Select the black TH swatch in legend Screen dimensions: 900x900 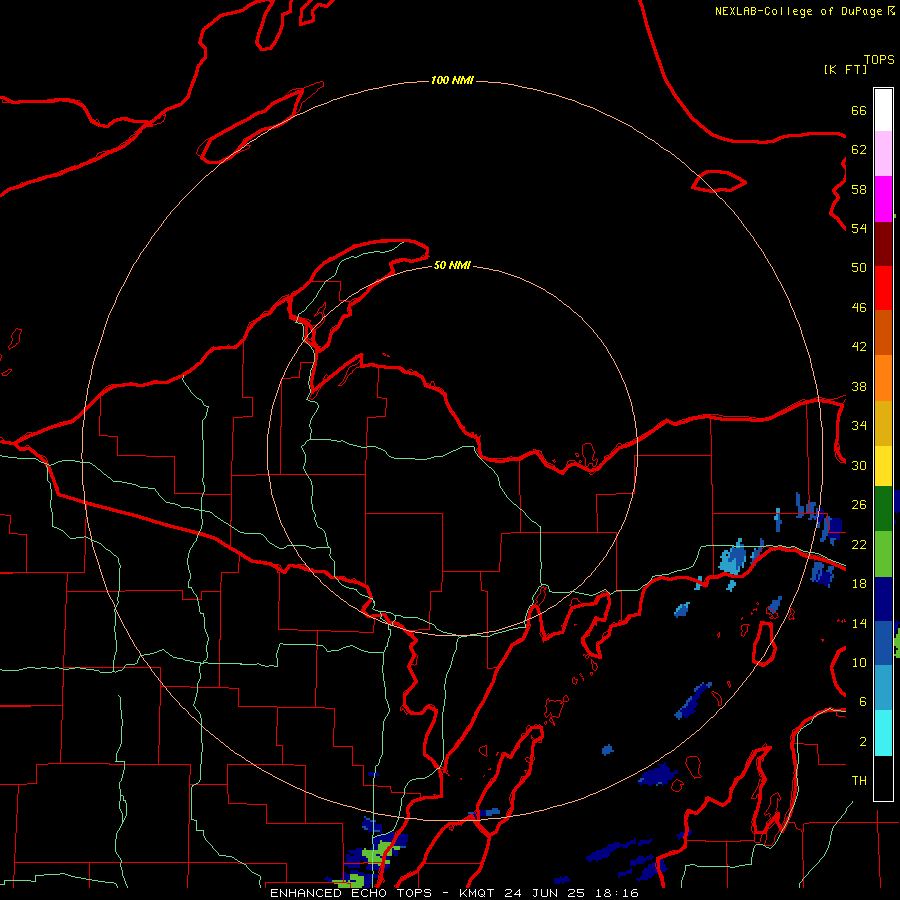[883, 778]
